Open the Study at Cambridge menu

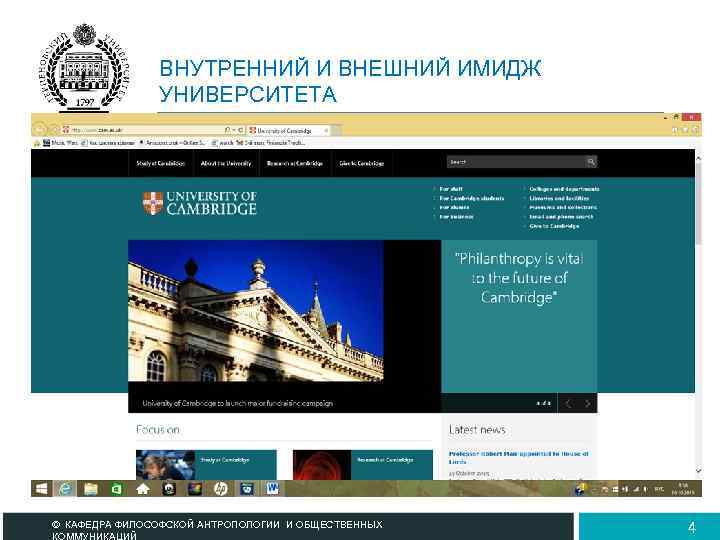click(x=160, y=163)
